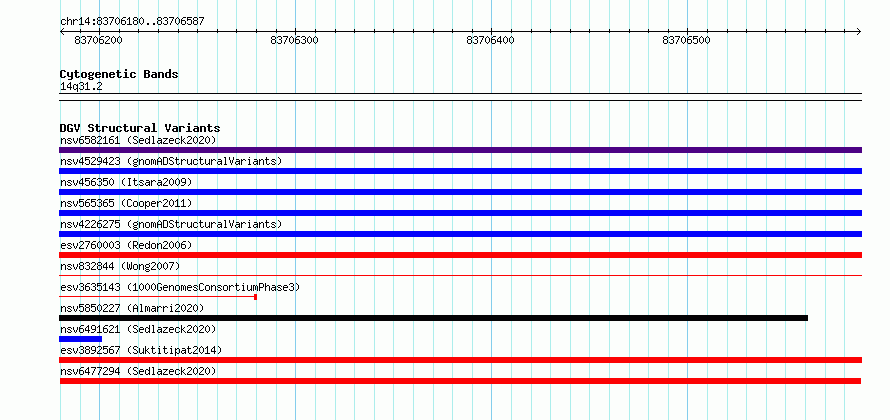Open variant nsv4529423 (gnomADStructuralVariants) label
This screenshot has width=890, height=420.
point(171,161)
